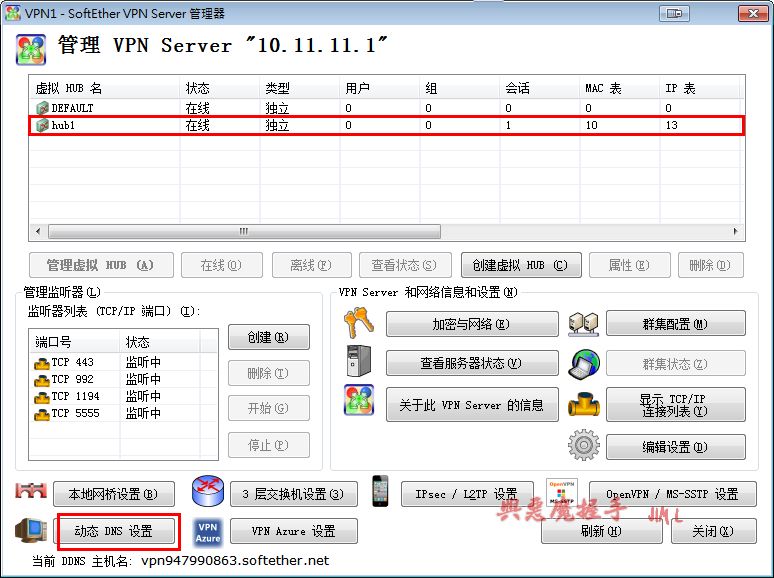The image size is (774, 578).
Task: Click the globe laptop icon beside 群集状态
Action: click(583, 364)
